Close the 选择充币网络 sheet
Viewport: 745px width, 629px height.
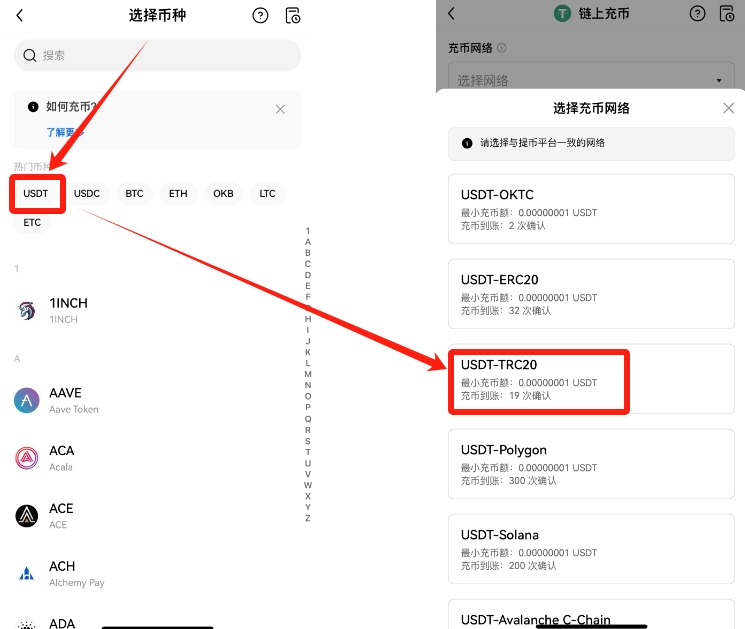pos(728,108)
